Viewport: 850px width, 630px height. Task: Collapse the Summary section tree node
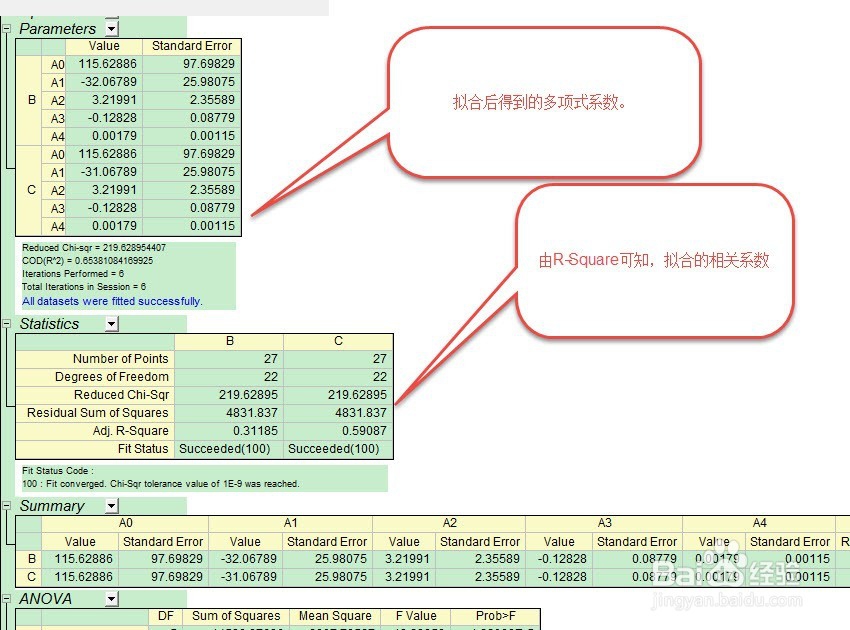[7, 506]
